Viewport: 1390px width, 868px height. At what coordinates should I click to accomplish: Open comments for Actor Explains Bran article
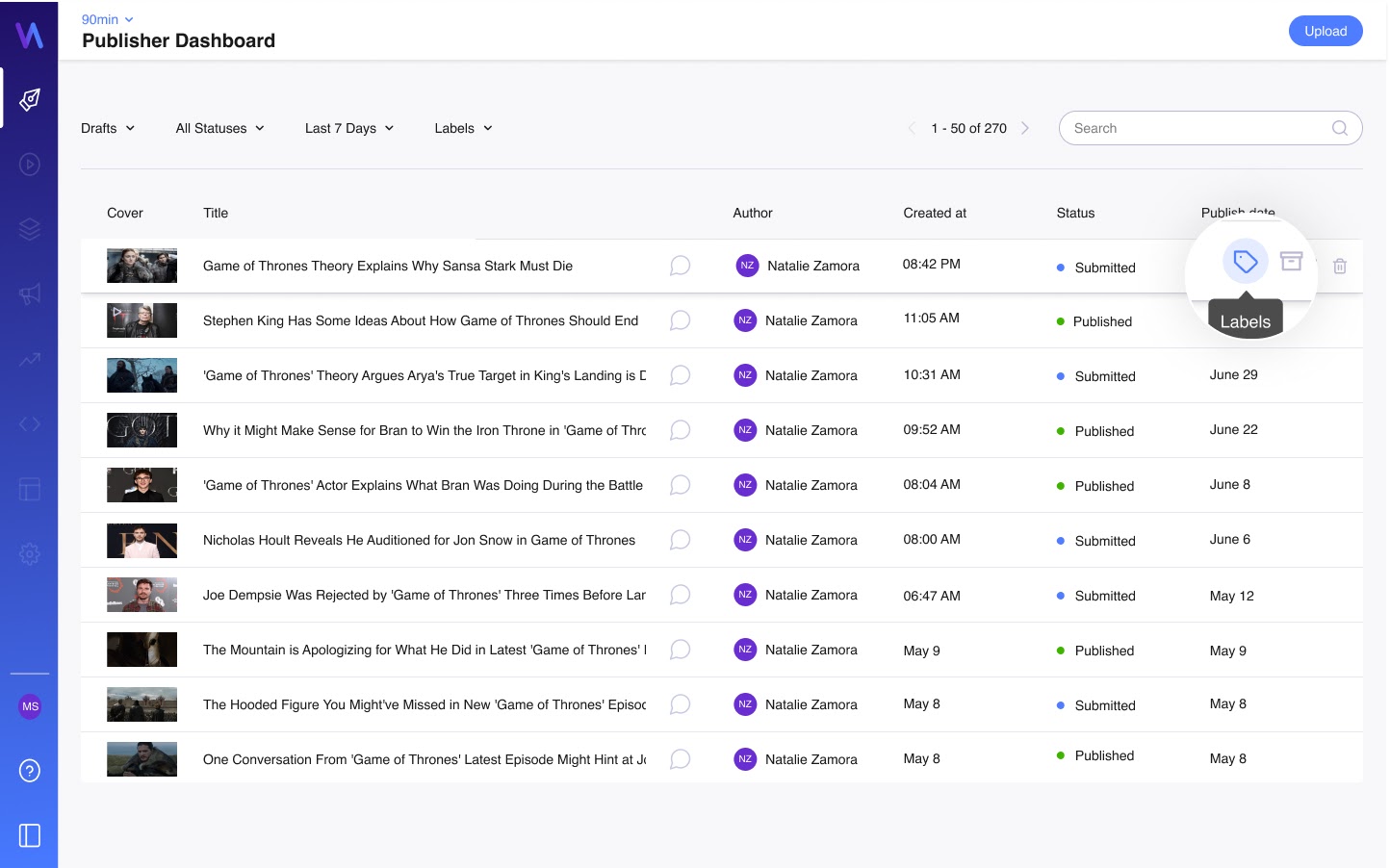click(680, 485)
